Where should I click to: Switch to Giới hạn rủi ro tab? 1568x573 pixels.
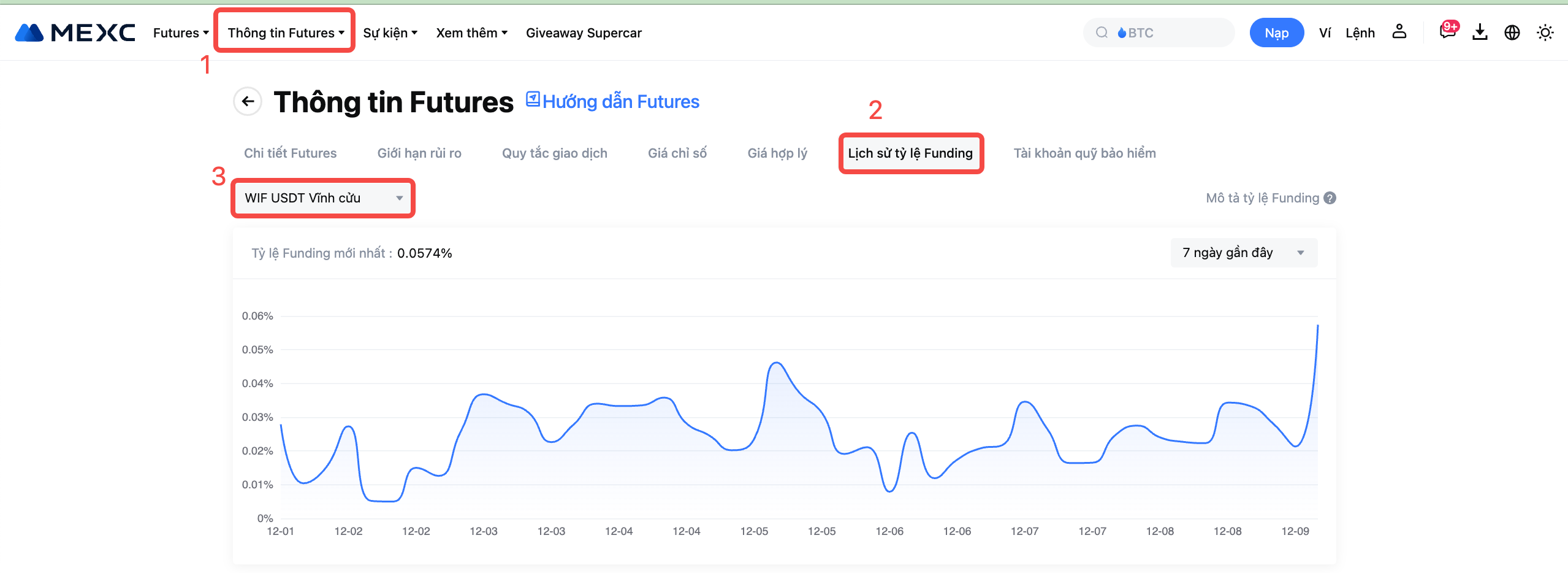(x=419, y=153)
